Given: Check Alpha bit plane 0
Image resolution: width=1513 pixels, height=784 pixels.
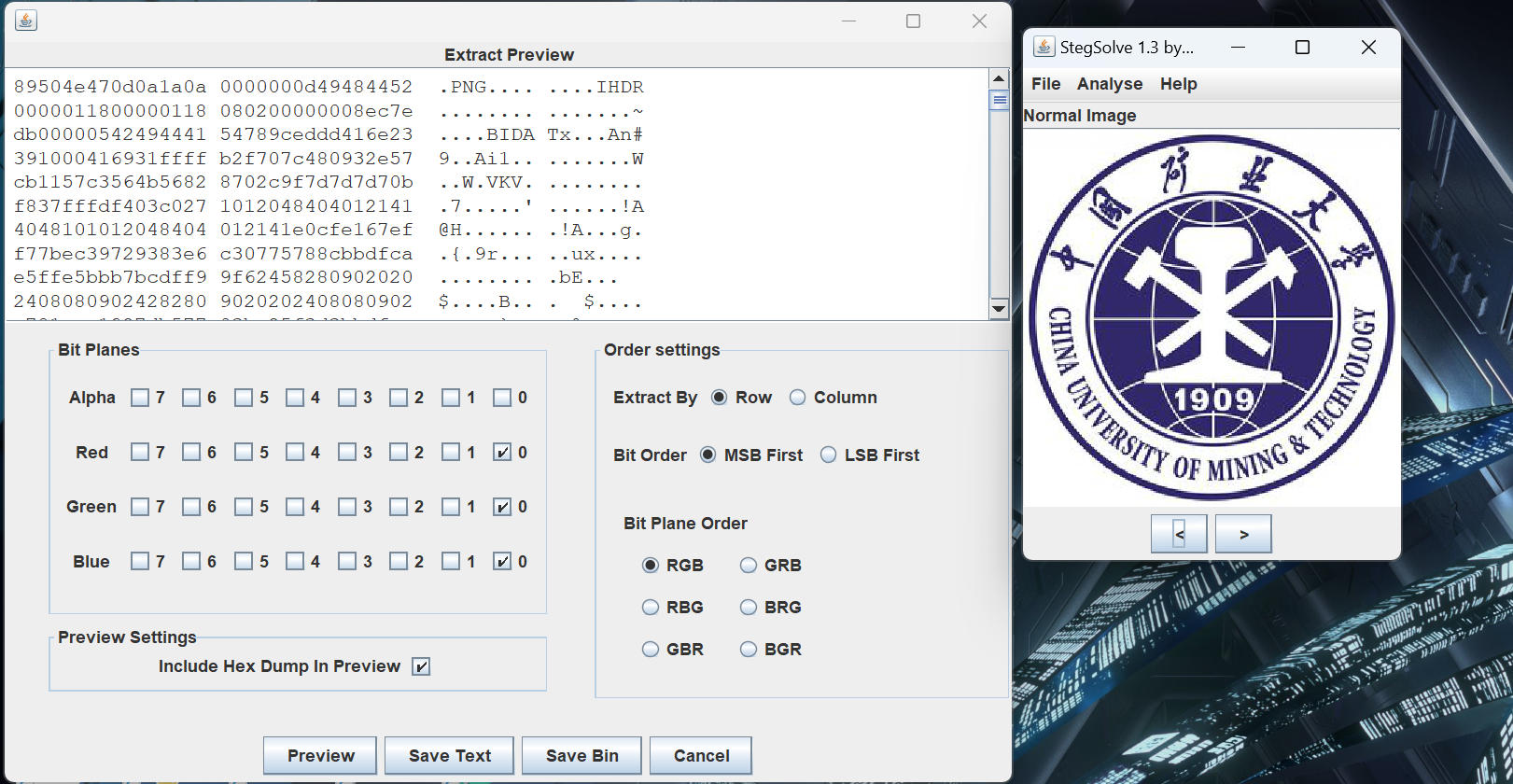Looking at the screenshot, I should [502, 398].
